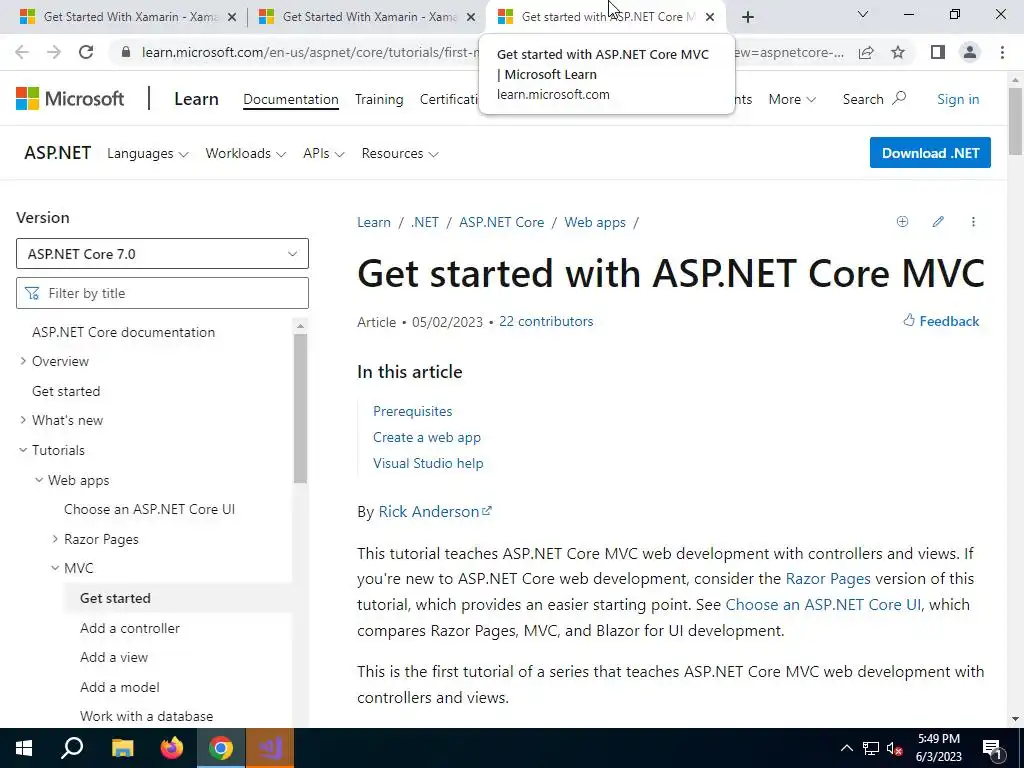Jump to the Prerequisites section

pyautogui.click(x=412, y=411)
